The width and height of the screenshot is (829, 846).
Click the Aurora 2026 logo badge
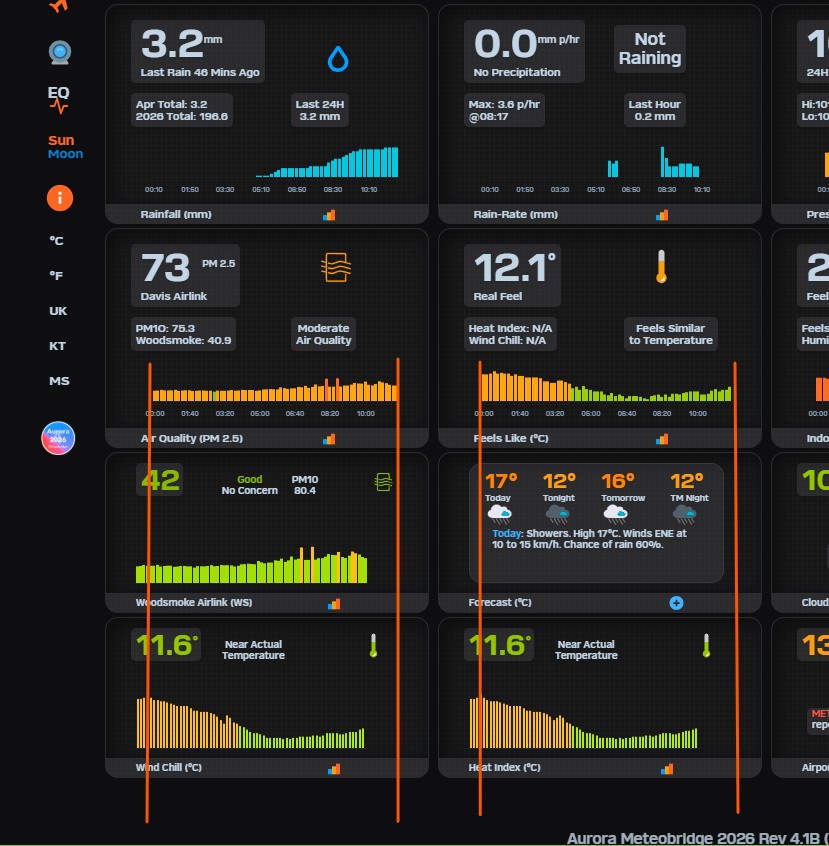point(59,438)
